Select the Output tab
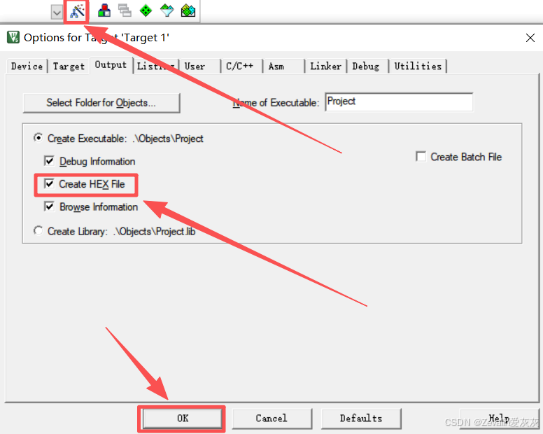543x434 pixels. click(111, 65)
